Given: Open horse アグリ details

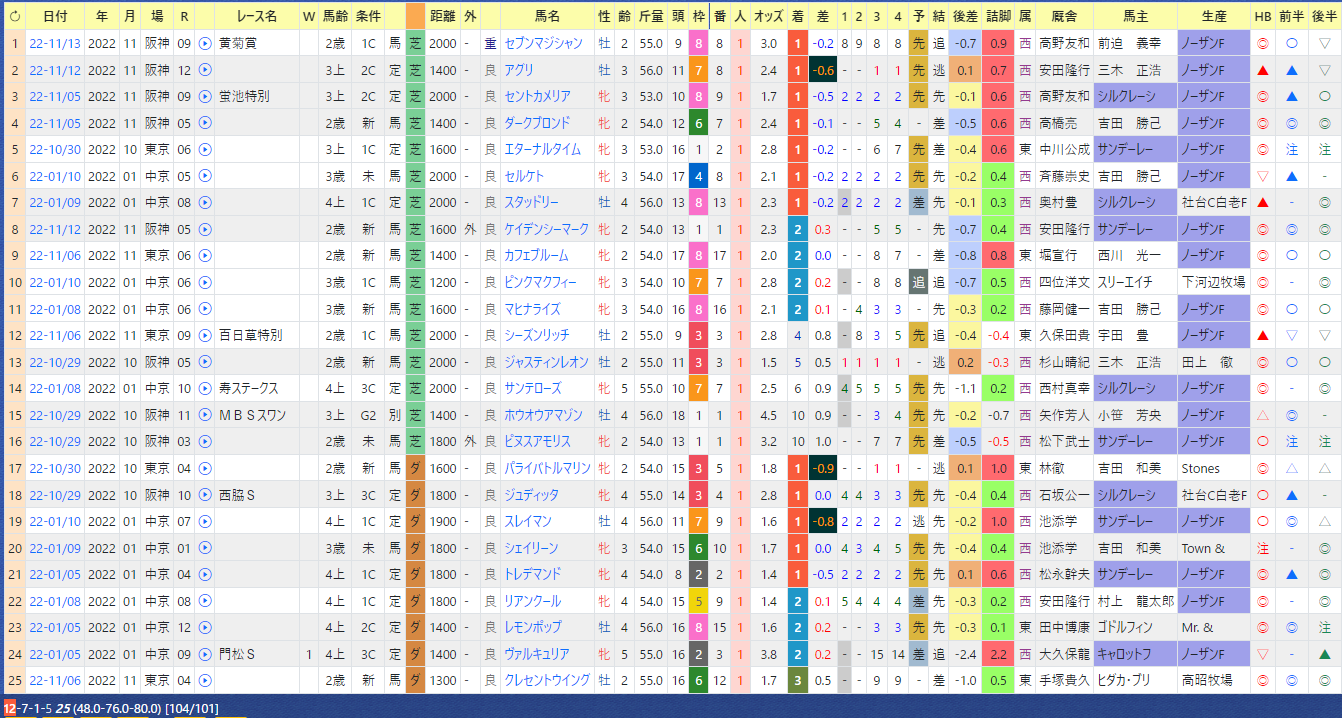Looking at the screenshot, I should 519,70.
